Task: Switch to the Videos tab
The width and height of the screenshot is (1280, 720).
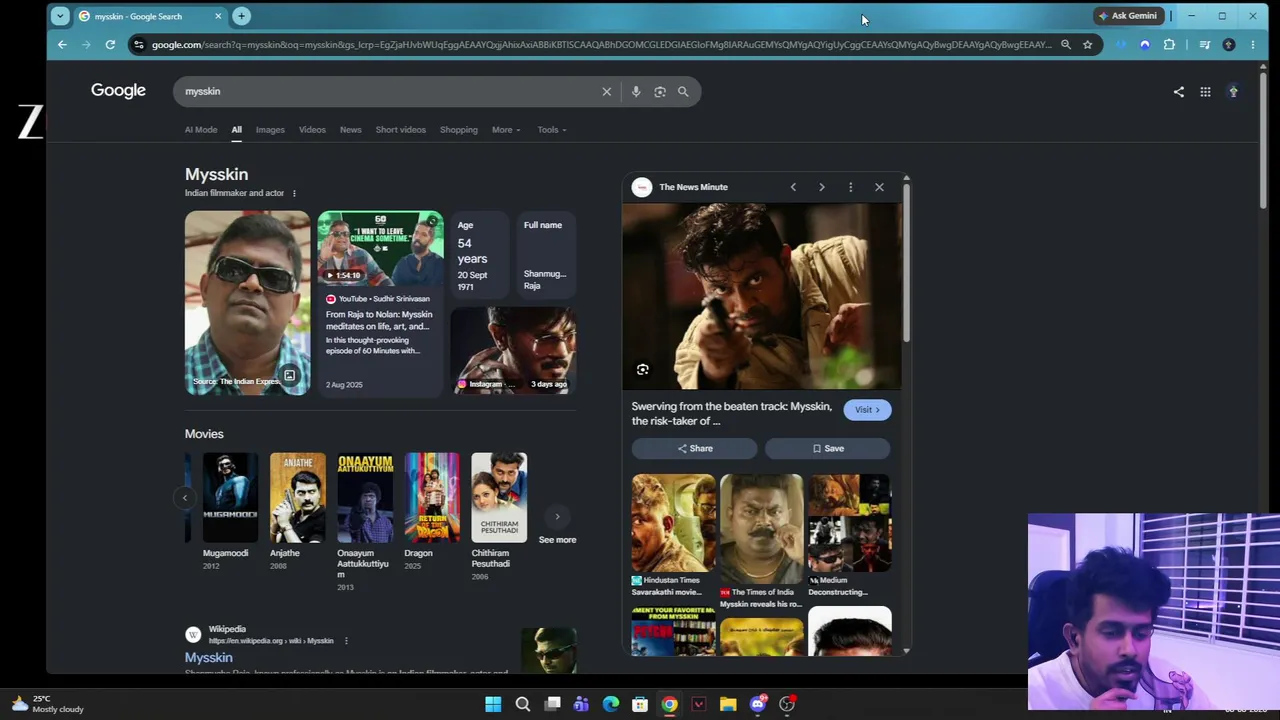Action: [x=312, y=130]
